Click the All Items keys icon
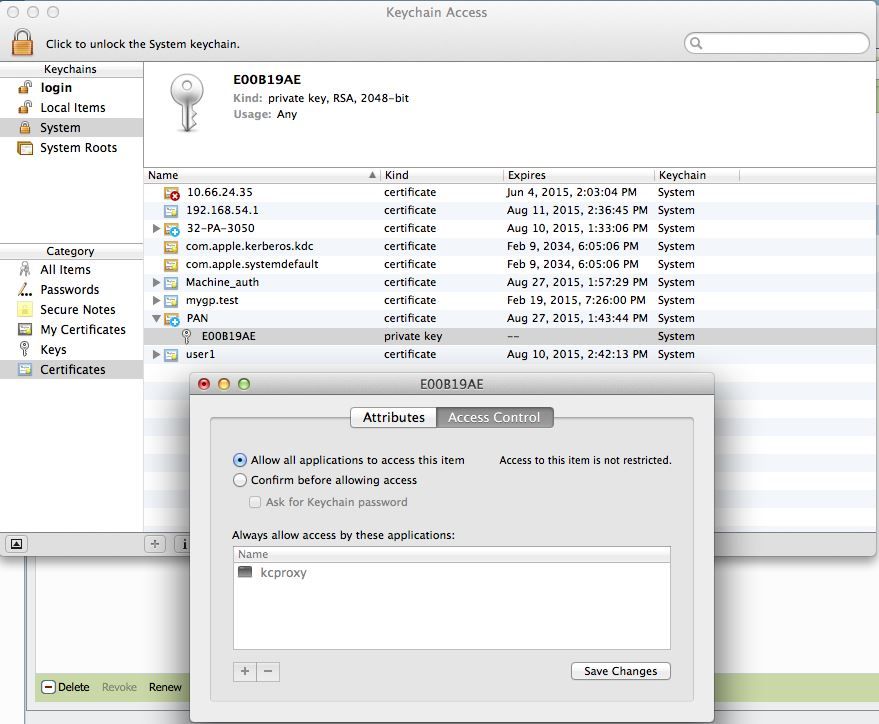Image resolution: width=879 pixels, height=724 pixels. [x=25, y=269]
